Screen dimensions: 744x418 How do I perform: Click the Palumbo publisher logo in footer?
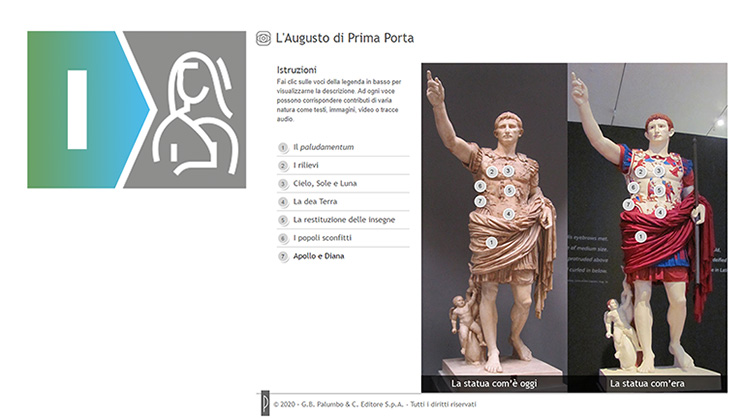coord(265,403)
